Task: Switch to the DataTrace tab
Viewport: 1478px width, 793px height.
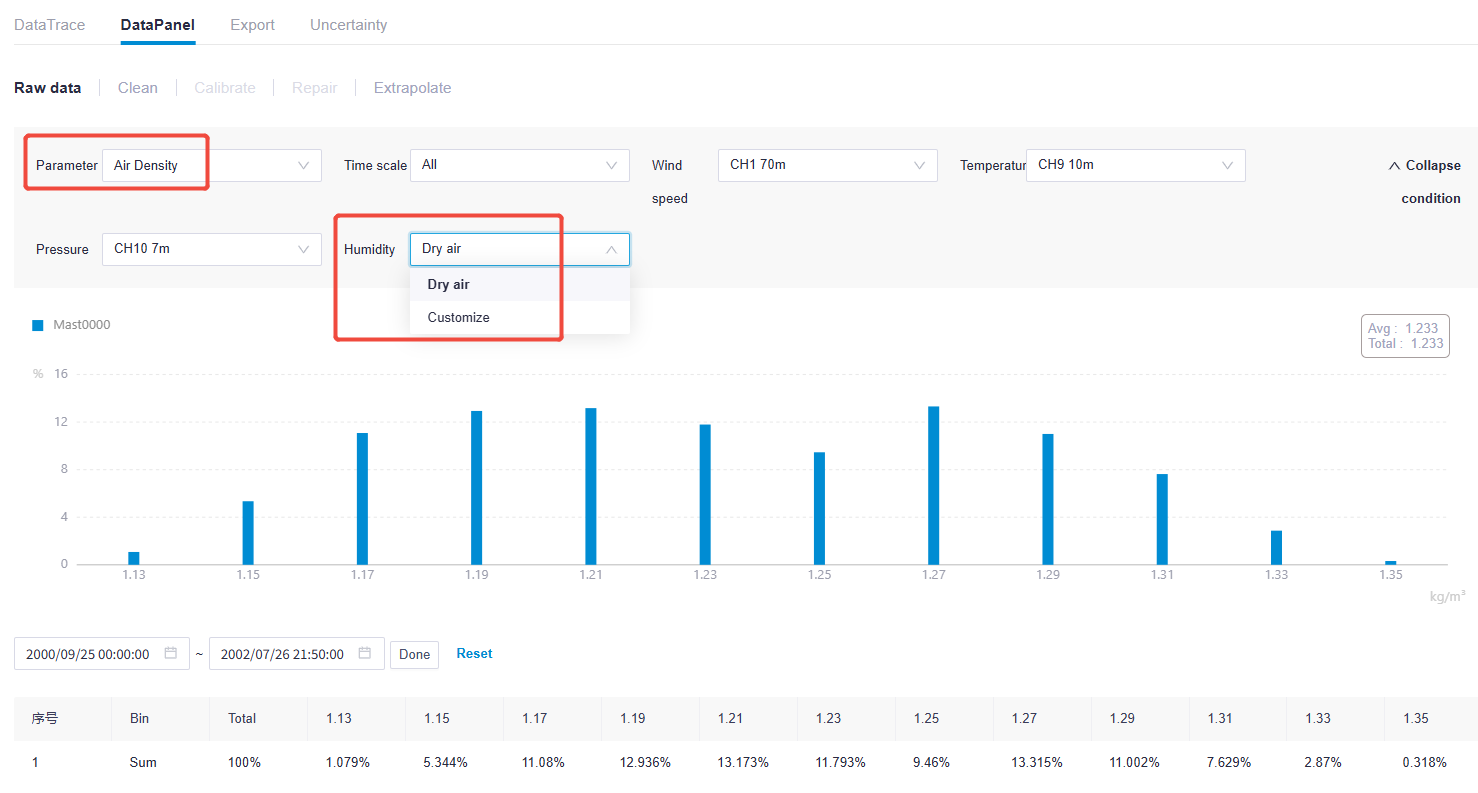Action: pos(50,25)
